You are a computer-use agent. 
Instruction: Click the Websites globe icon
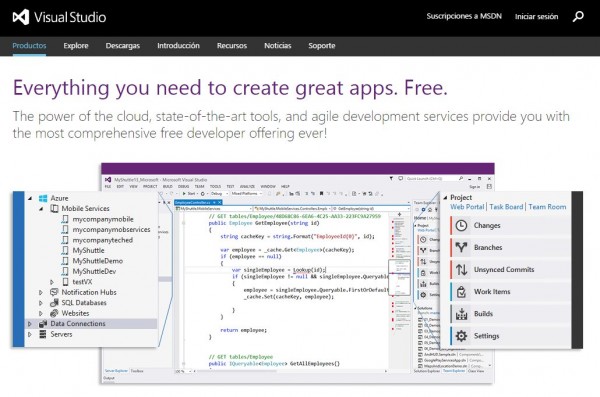pyautogui.click(x=54, y=313)
